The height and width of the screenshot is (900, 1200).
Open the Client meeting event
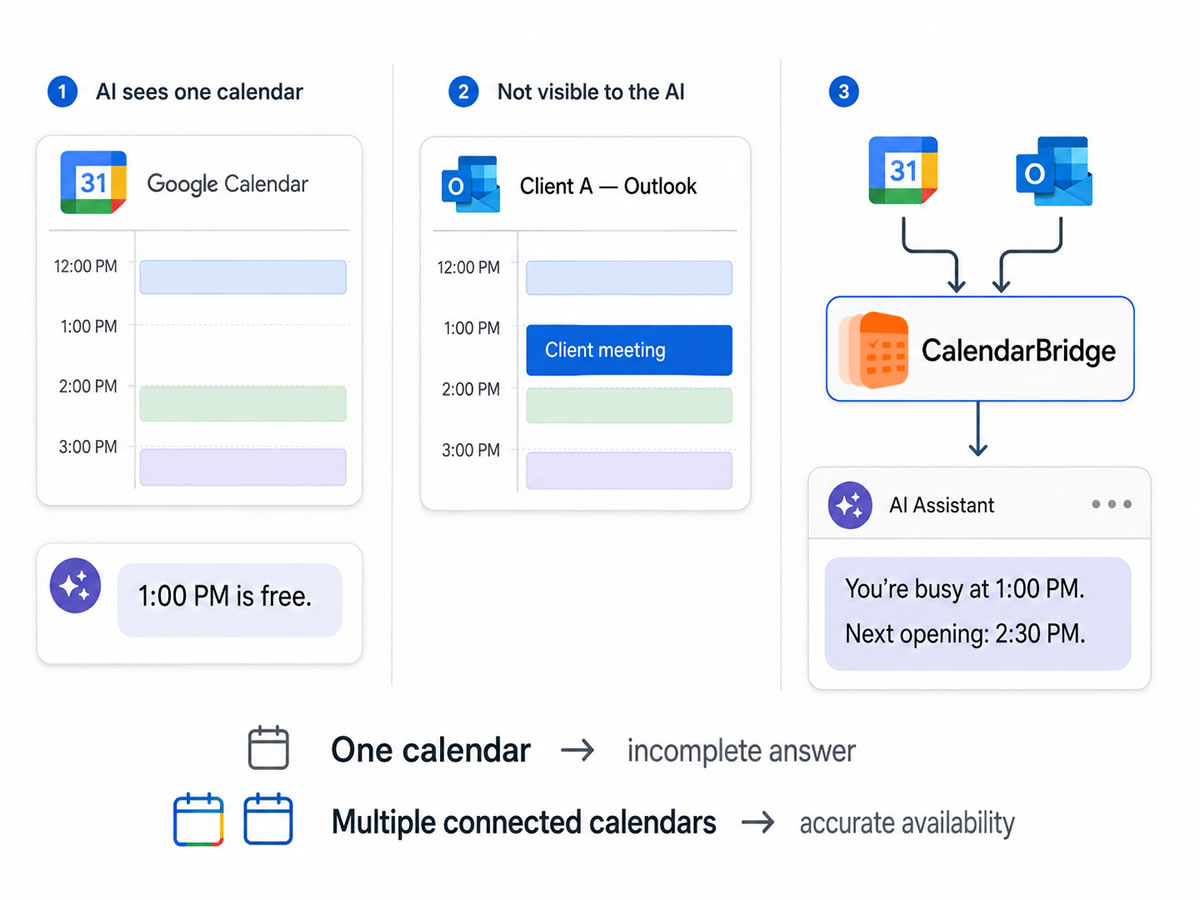pyautogui.click(x=629, y=350)
